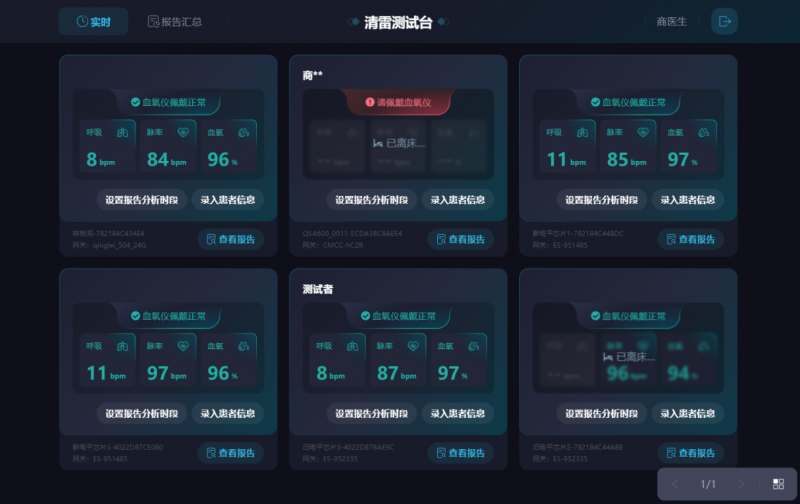Click 血氧仪佩戴正常 badge on the 测试者 card
This screenshot has height=504, width=800.
click(398, 316)
